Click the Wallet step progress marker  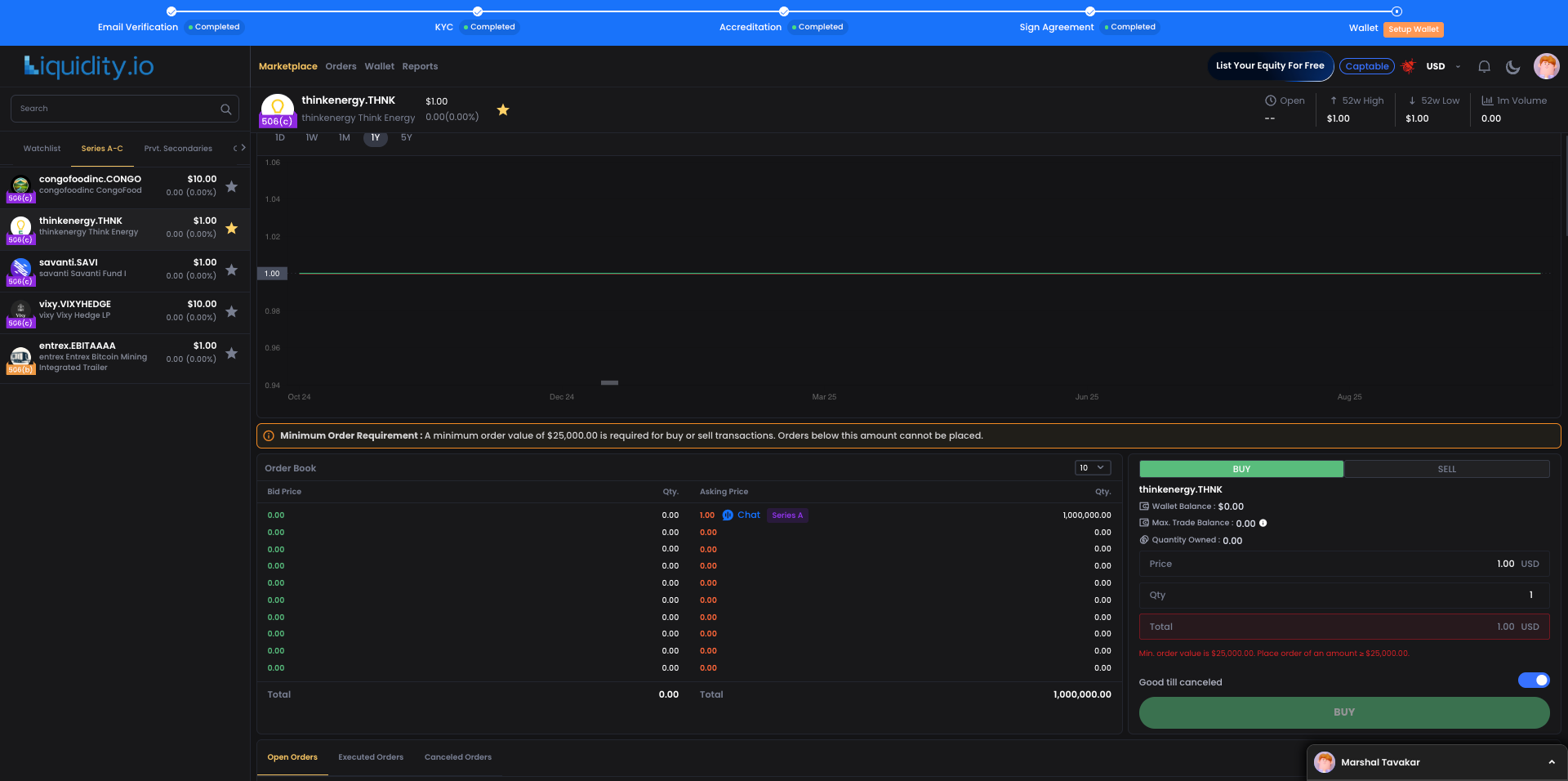click(1396, 11)
